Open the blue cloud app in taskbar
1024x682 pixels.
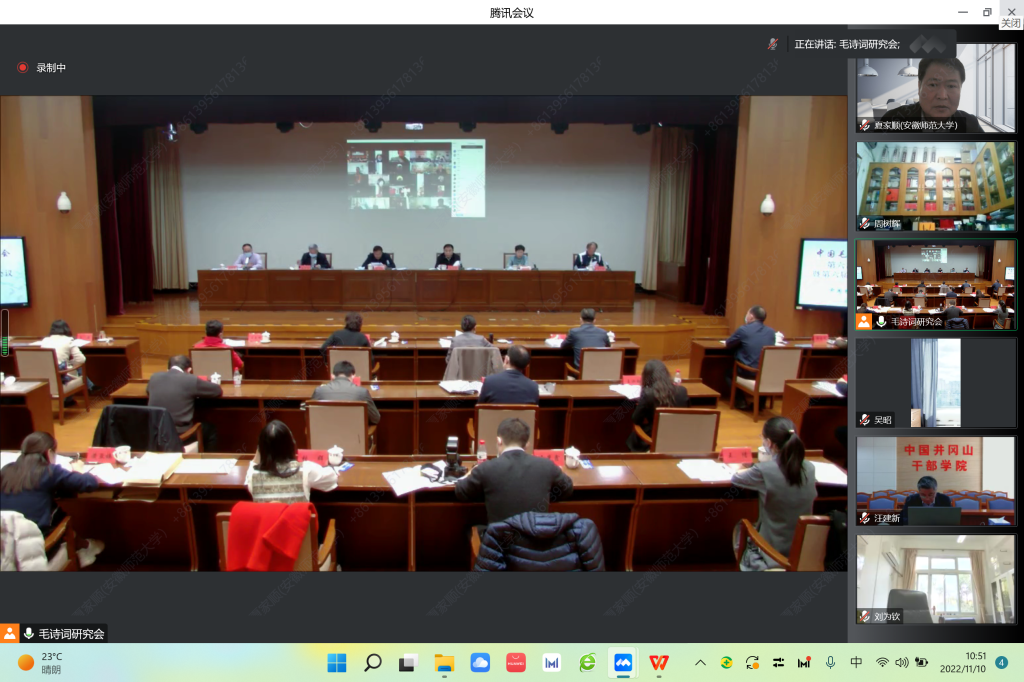[480, 663]
